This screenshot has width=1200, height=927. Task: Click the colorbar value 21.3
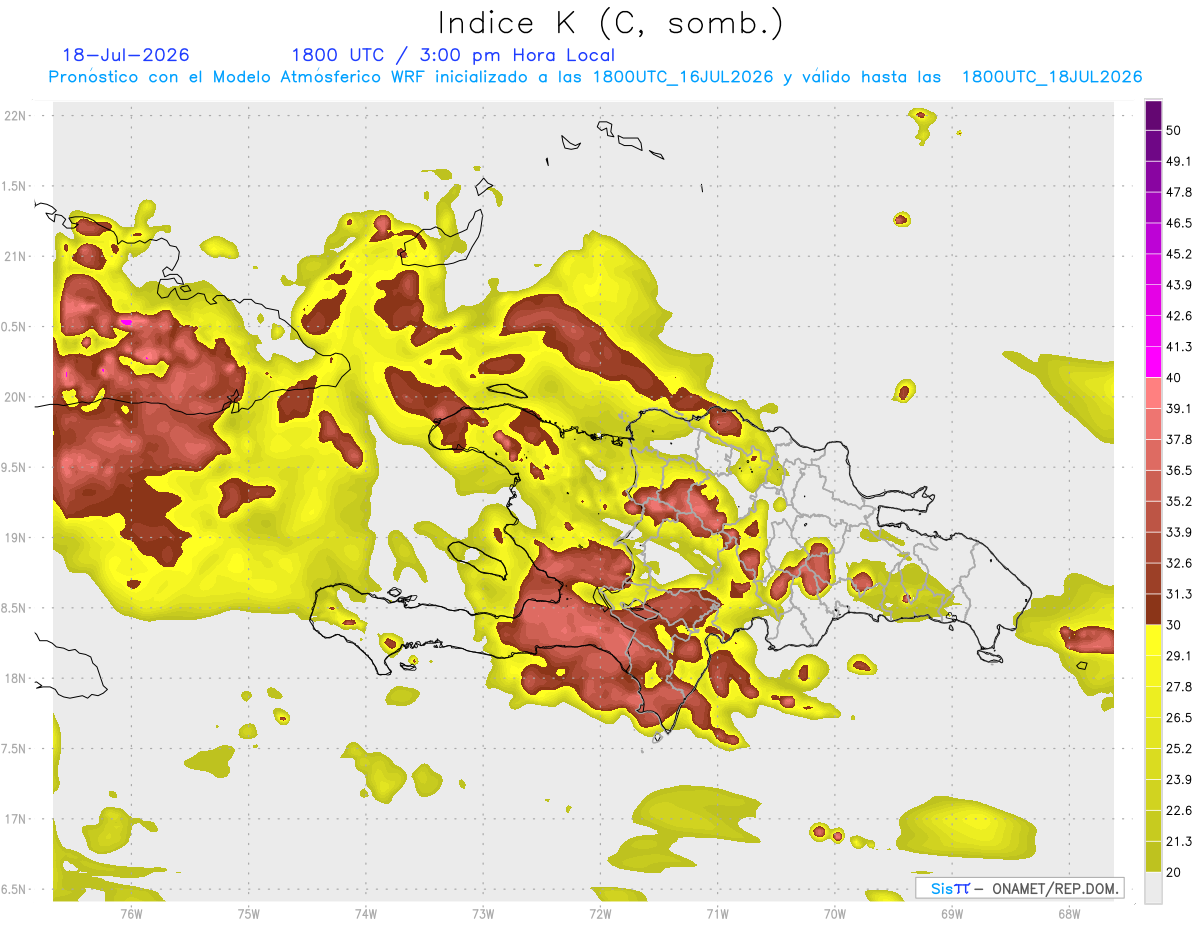[1179, 842]
